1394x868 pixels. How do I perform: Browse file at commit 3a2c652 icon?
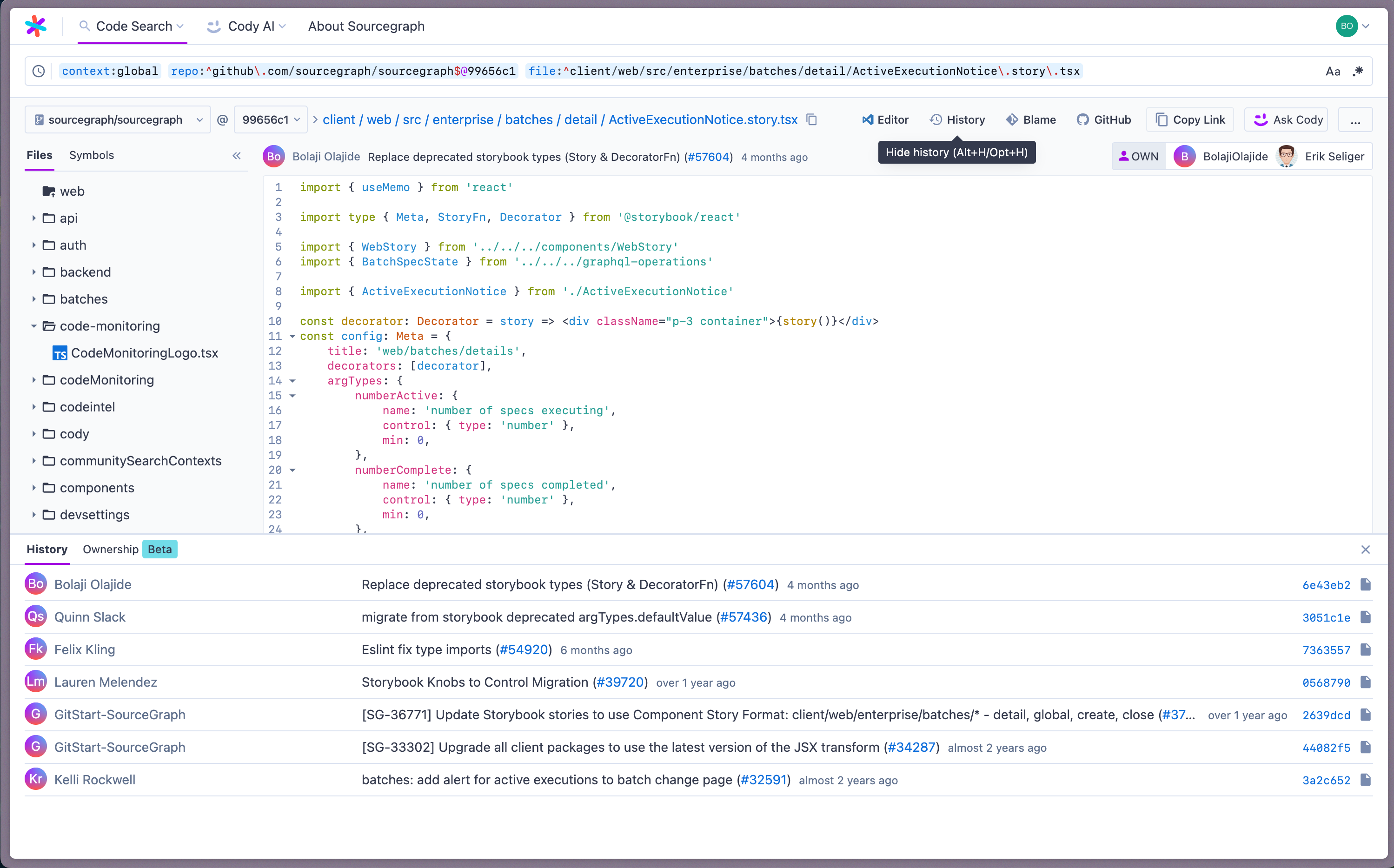click(x=1366, y=780)
